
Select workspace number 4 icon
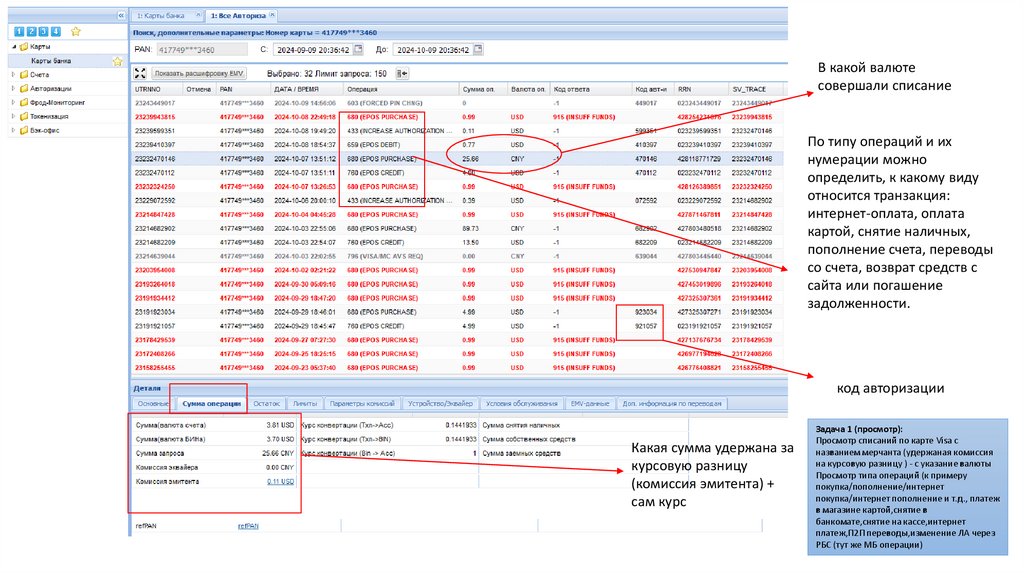pos(56,31)
